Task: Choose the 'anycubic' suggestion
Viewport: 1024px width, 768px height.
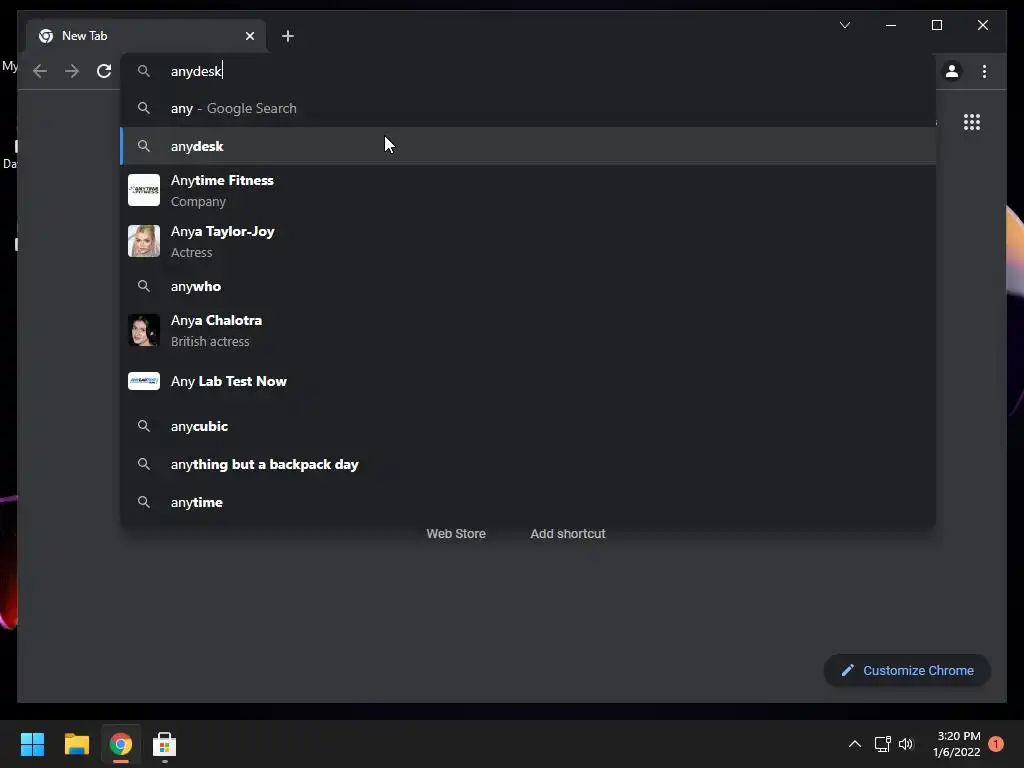Action: [528, 426]
